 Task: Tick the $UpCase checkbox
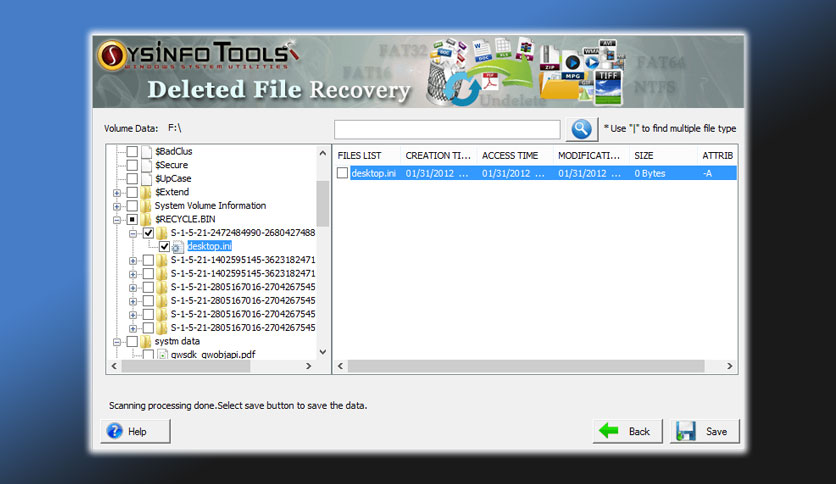click(x=132, y=179)
